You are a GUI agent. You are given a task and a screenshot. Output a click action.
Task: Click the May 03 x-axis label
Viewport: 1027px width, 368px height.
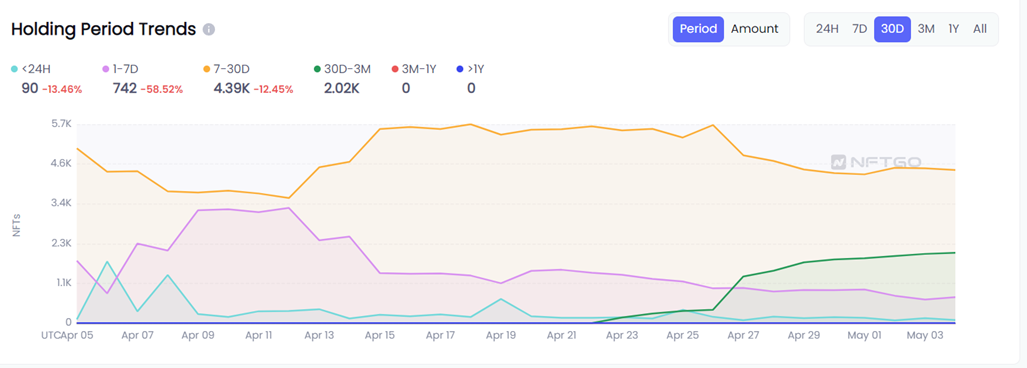(x=924, y=335)
